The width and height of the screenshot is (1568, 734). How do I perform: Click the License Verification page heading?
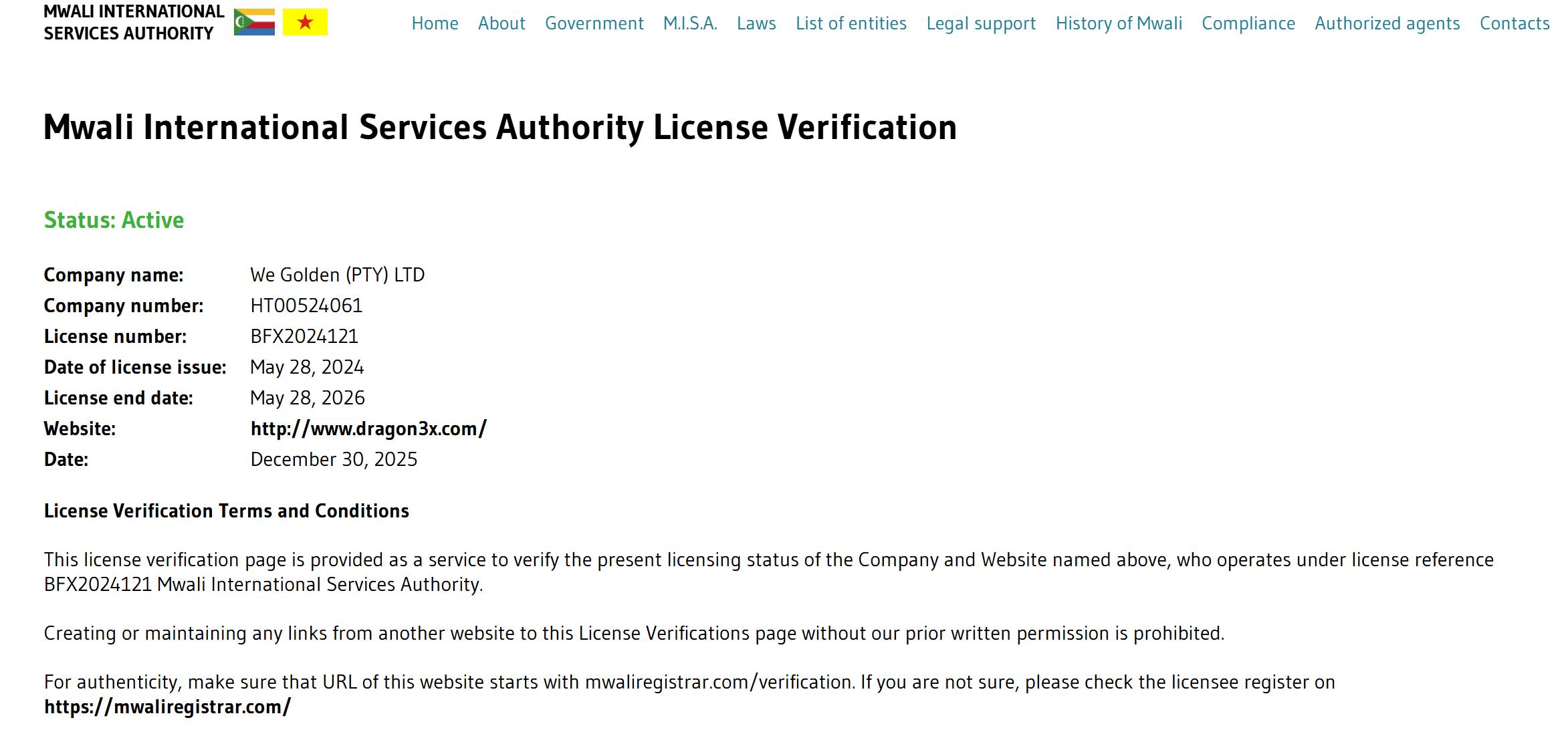[x=500, y=127]
